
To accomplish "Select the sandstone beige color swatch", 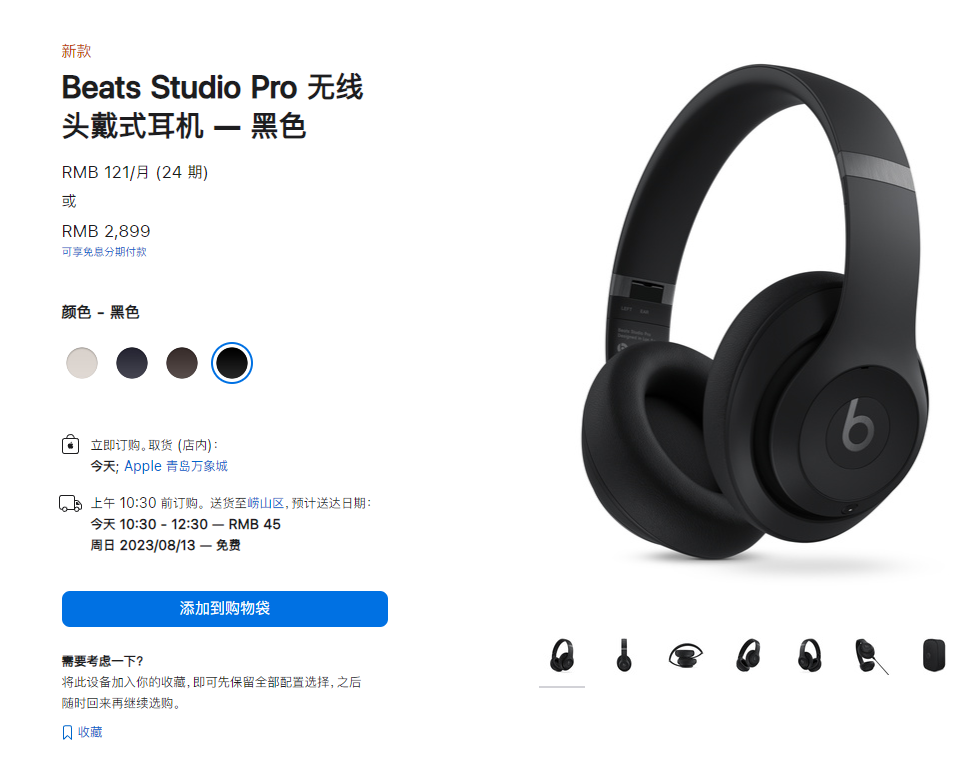I will (82, 363).
